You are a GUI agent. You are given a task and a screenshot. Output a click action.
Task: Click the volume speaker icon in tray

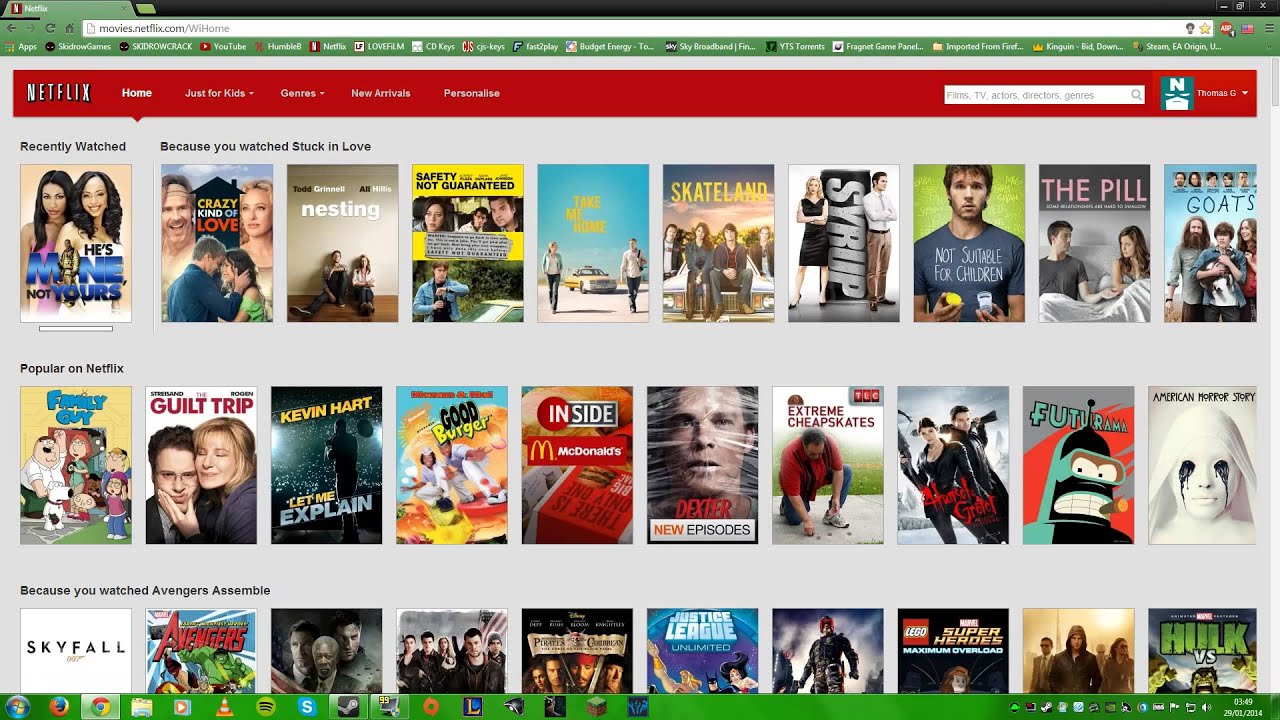click(x=1205, y=707)
